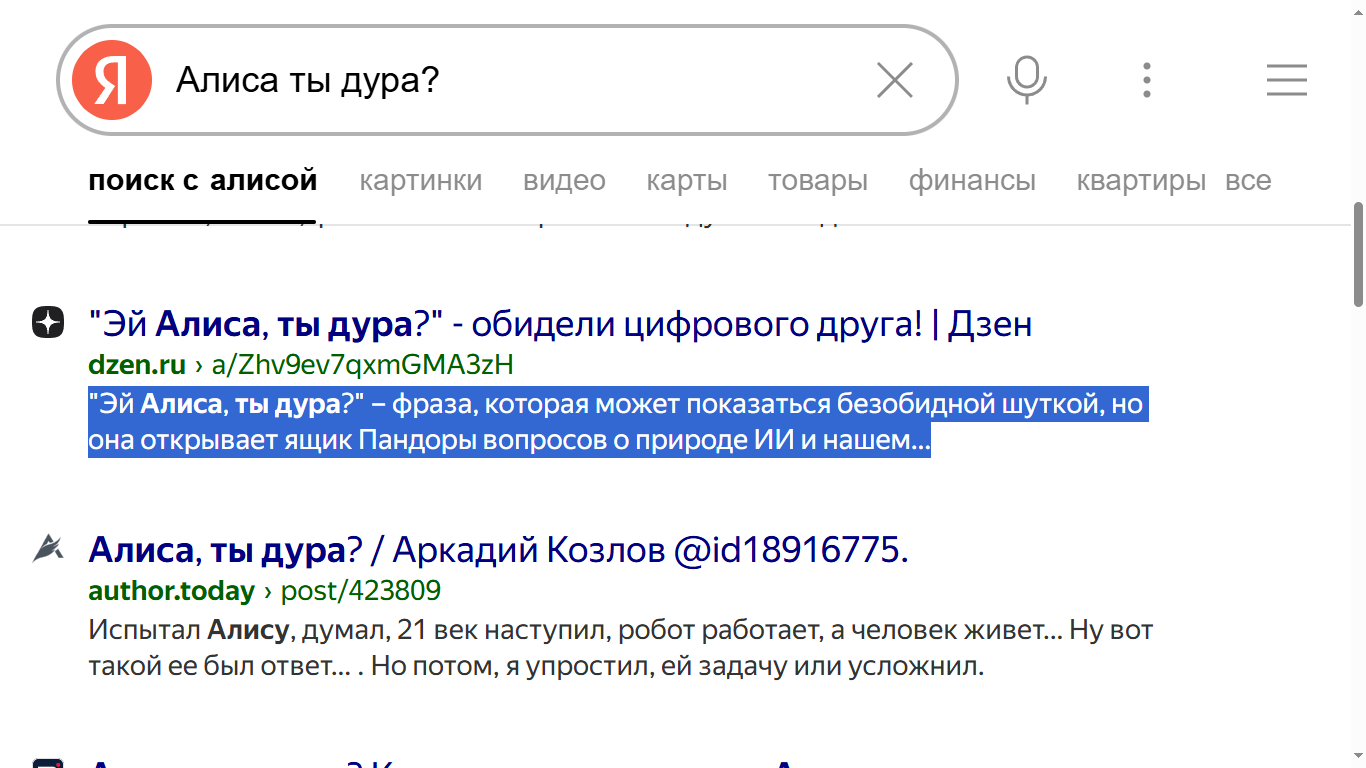Open the 'товары' tab
This screenshot has width=1366, height=768.
818,181
